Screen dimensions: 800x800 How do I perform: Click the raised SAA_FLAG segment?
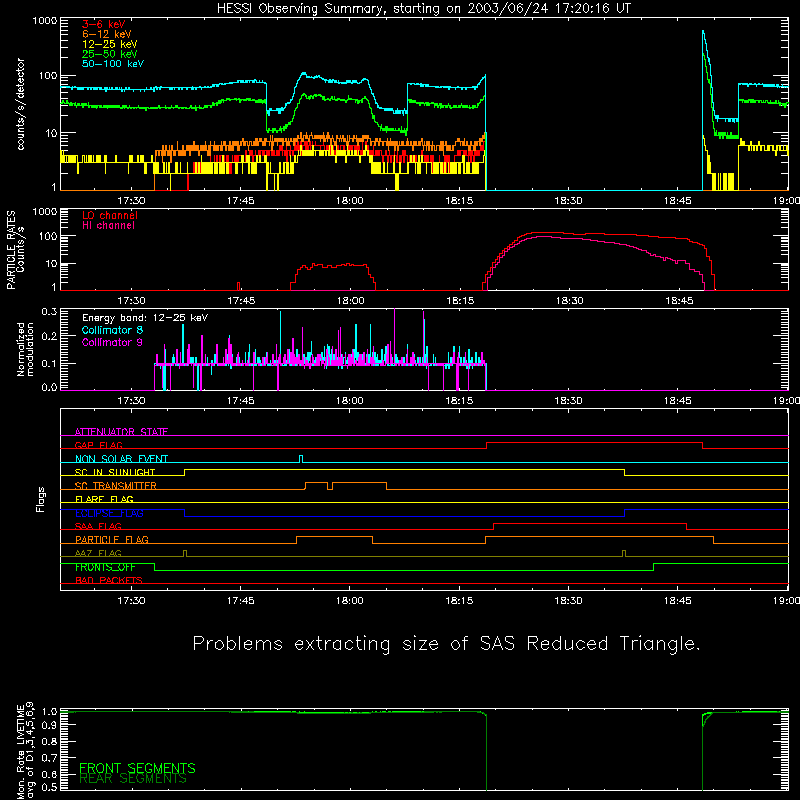point(590,523)
